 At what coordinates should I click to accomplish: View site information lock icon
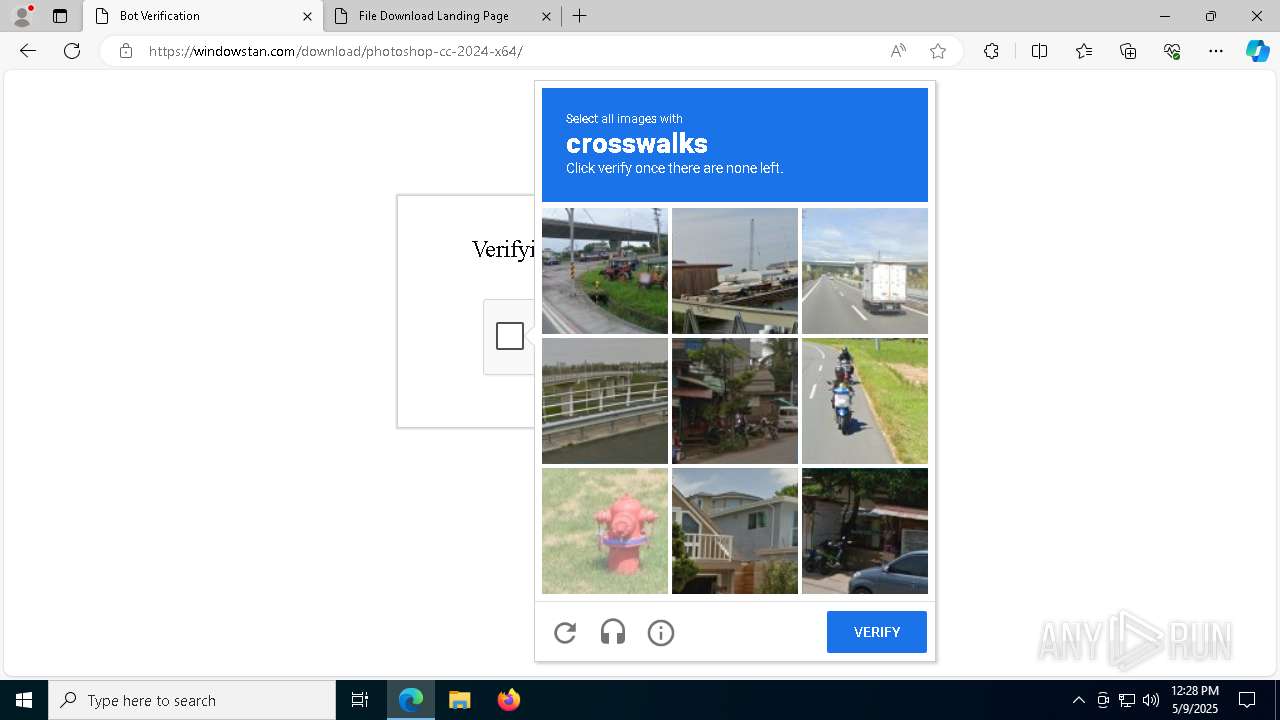coord(126,51)
